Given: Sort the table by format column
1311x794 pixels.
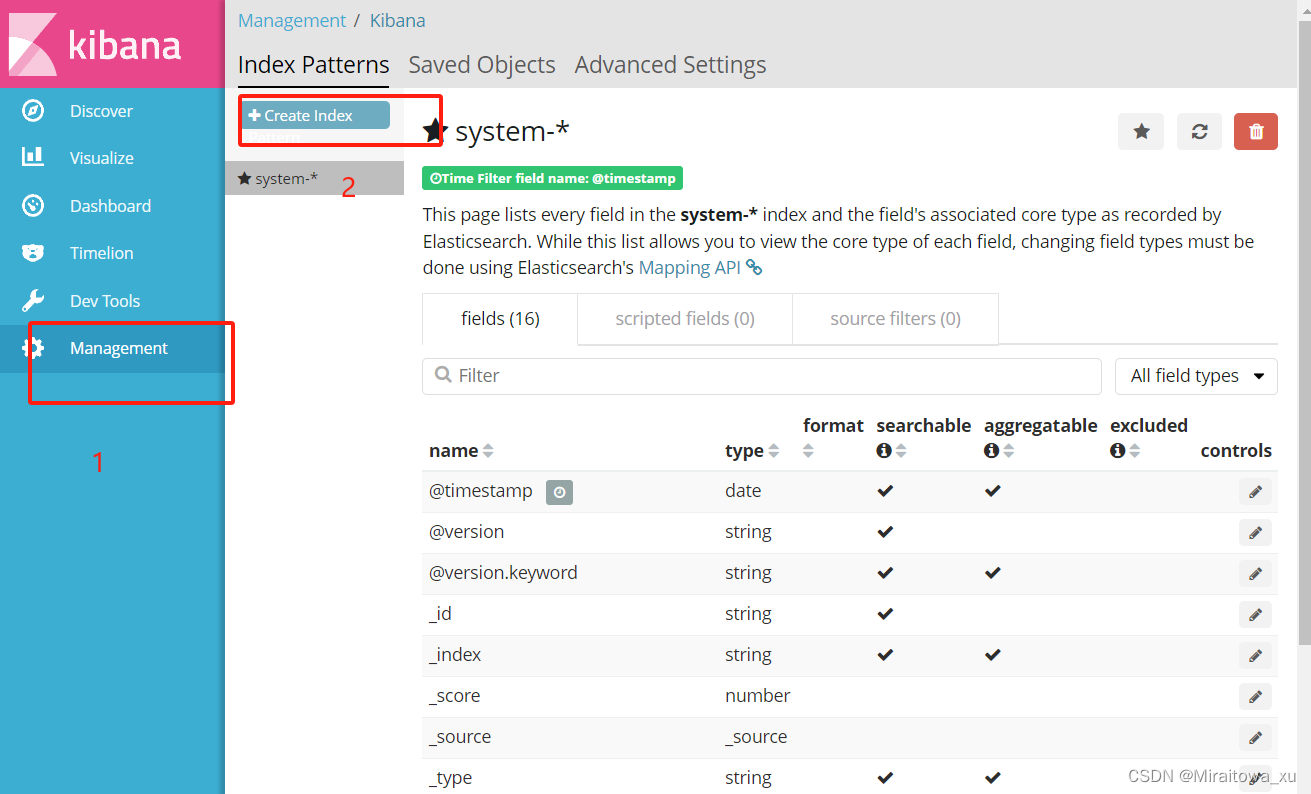Looking at the screenshot, I should [809, 451].
